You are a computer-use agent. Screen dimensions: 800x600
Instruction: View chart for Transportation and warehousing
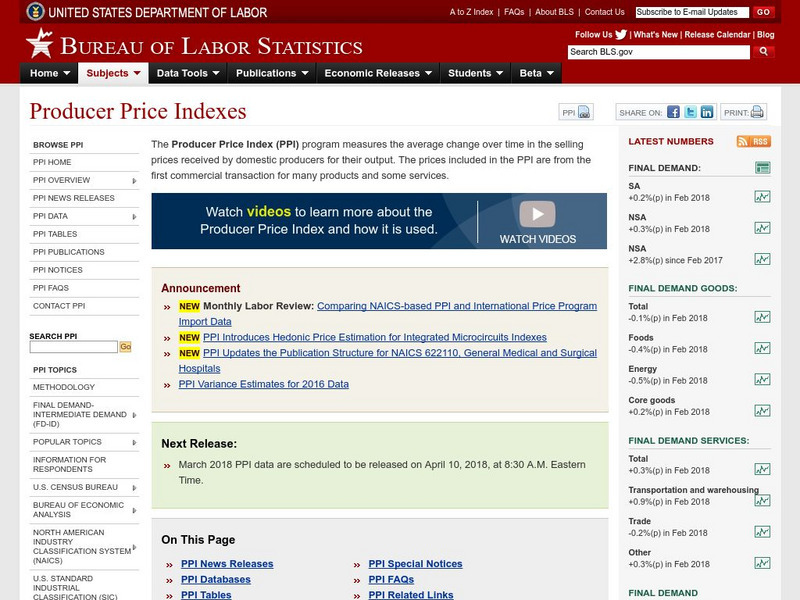tap(762, 501)
